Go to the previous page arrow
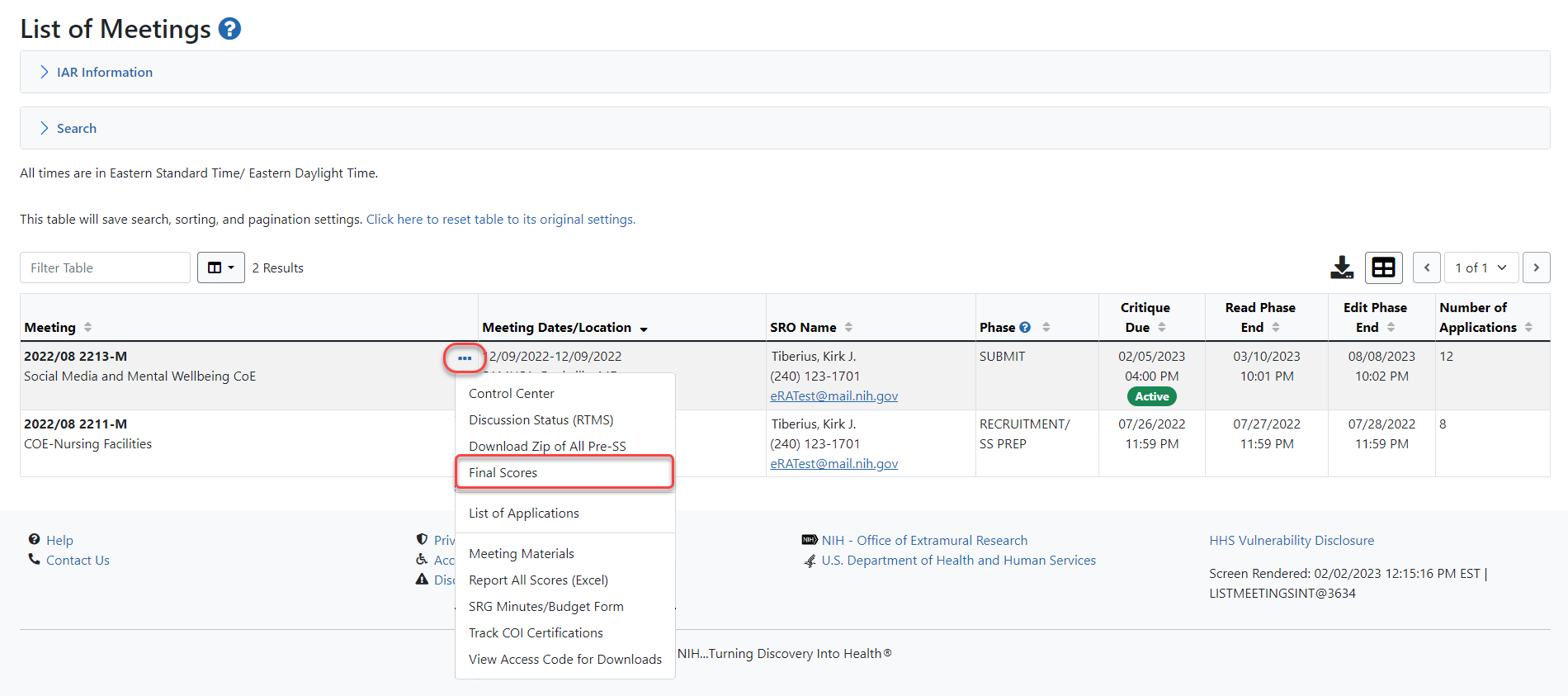 [x=1427, y=268]
